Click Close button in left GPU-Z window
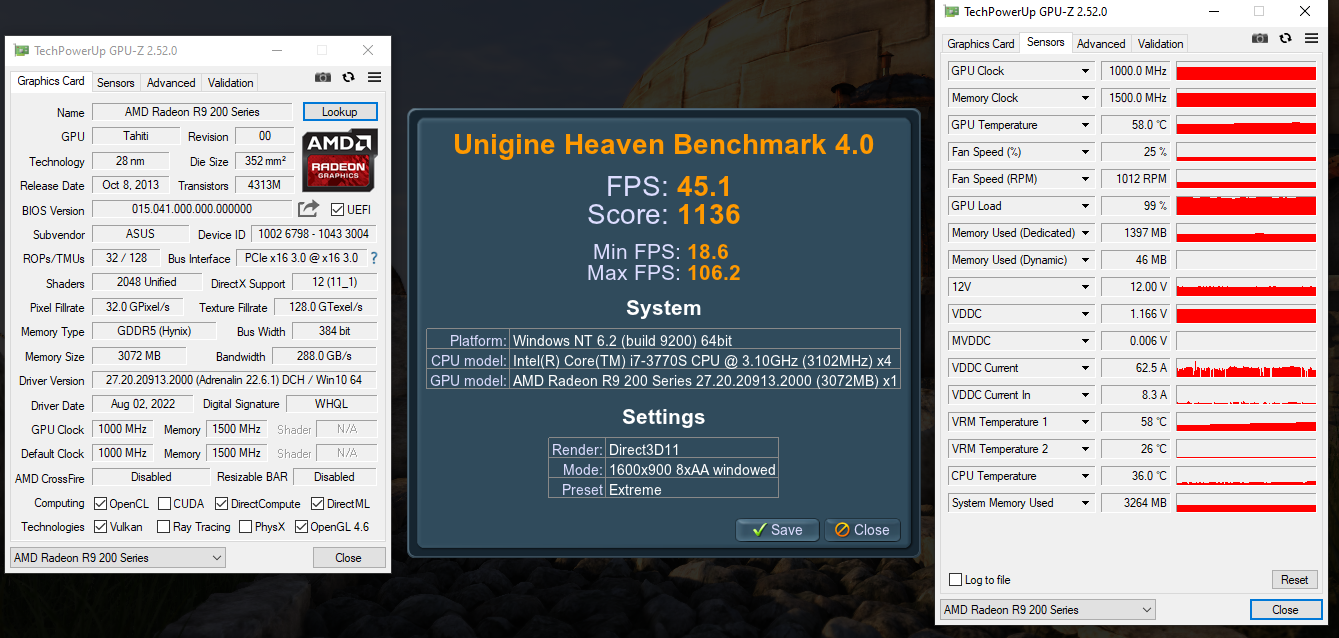This screenshot has width=1339, height=638. [349, 557]
